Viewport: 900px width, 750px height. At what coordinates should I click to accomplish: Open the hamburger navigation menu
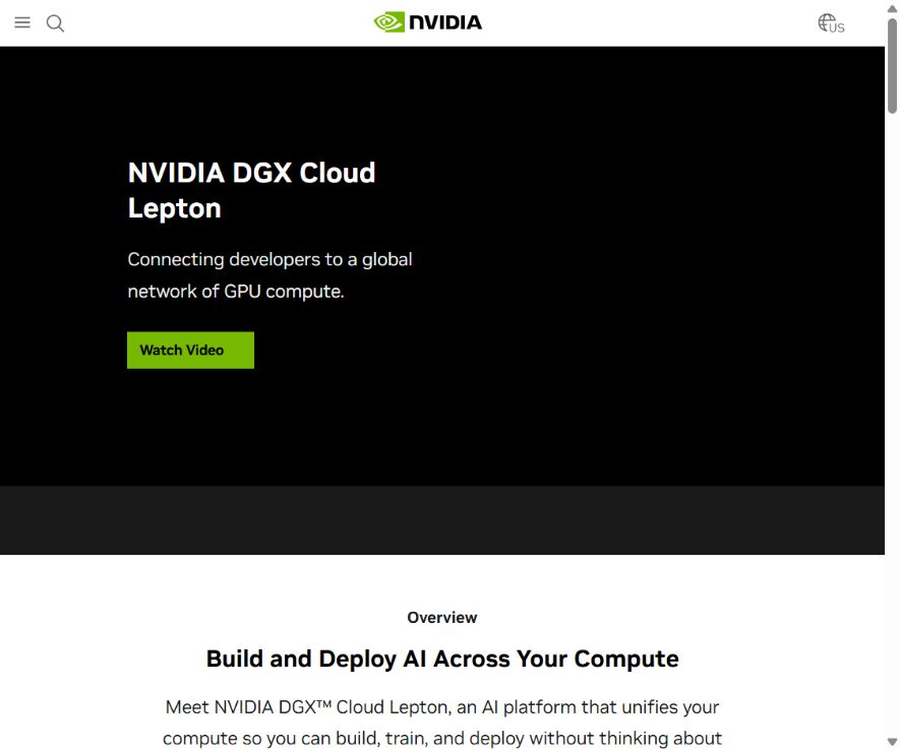pyautogui.click(x=22, y=23)
